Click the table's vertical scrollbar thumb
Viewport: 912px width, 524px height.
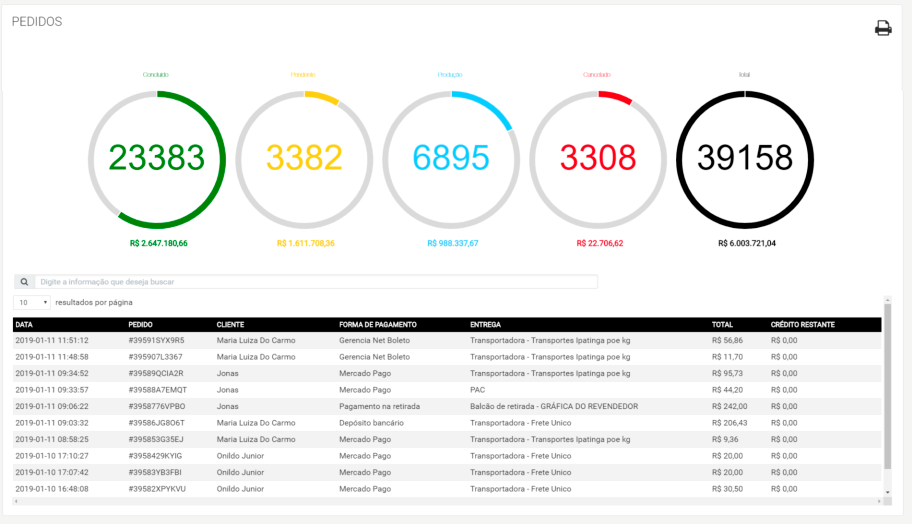(888, 386)
